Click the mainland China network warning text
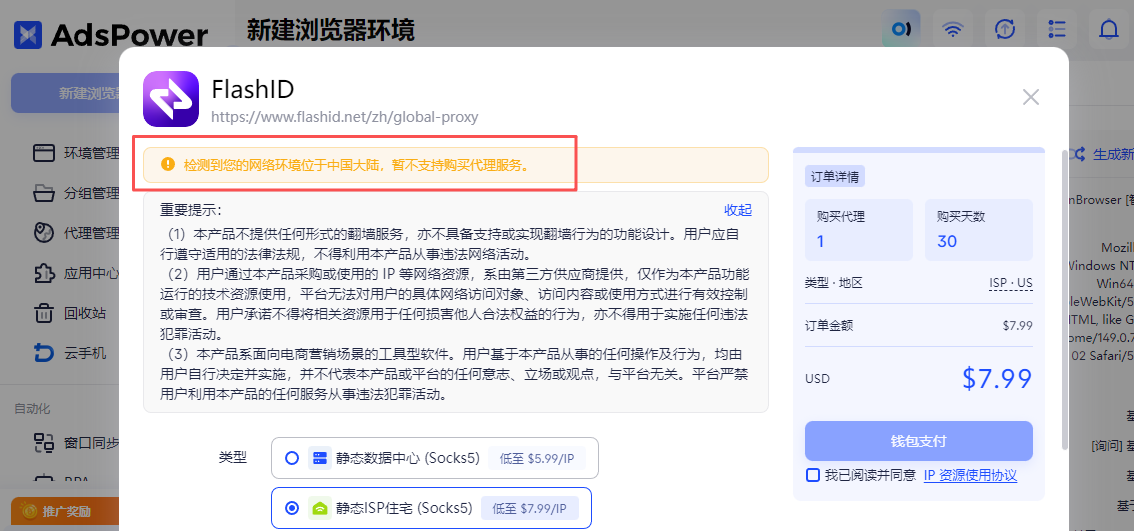This screenshot has height=531, width=1134. [356, 165]
